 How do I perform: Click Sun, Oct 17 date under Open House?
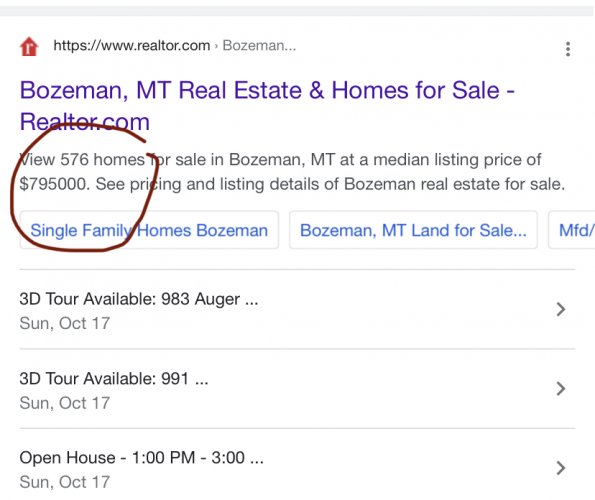[x=65, y=482]
